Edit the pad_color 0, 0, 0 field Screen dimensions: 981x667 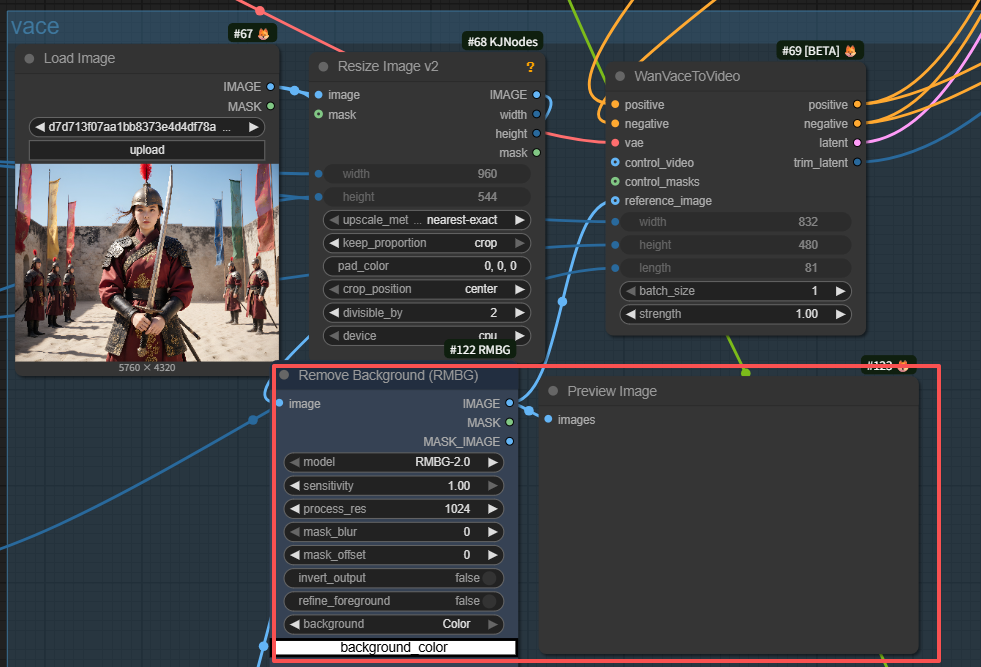pos(427,267)
